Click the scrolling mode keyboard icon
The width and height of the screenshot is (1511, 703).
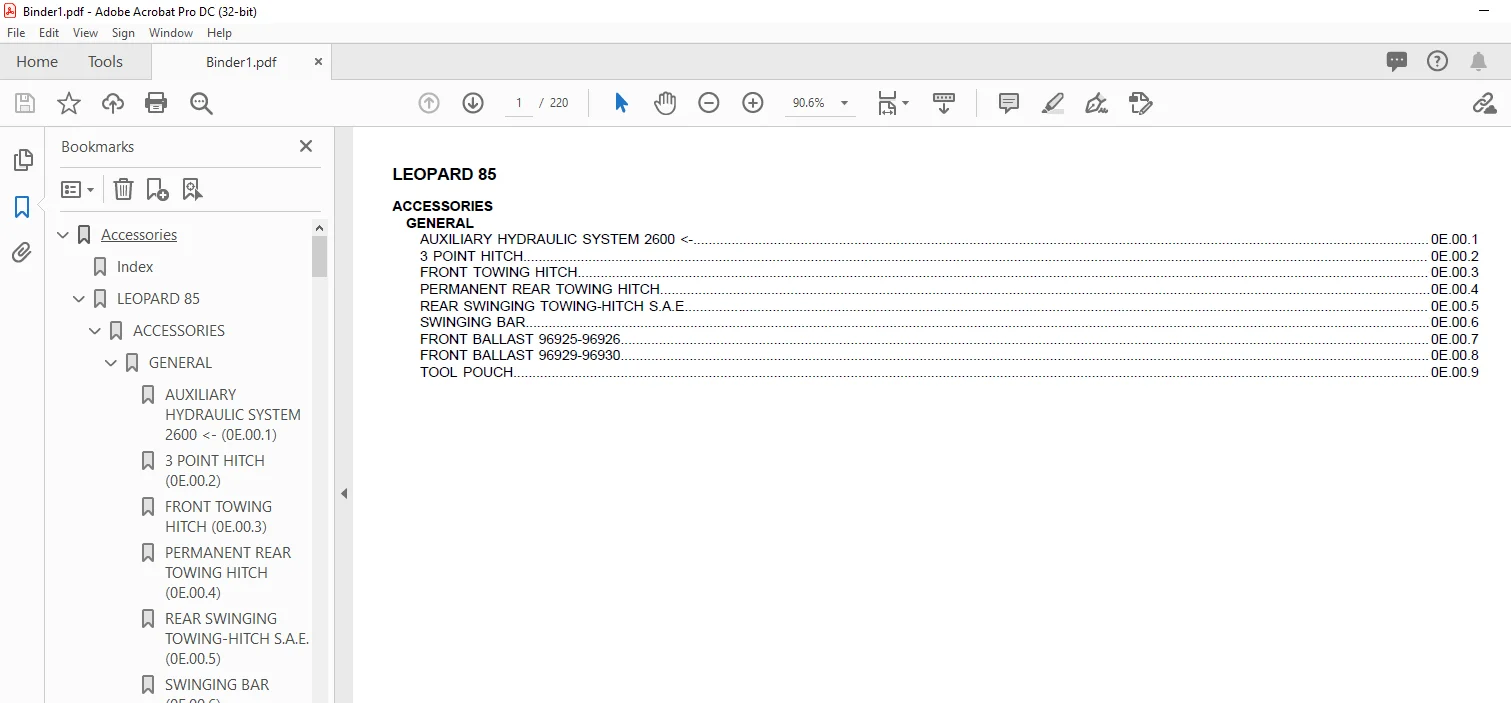pos(944,103)
